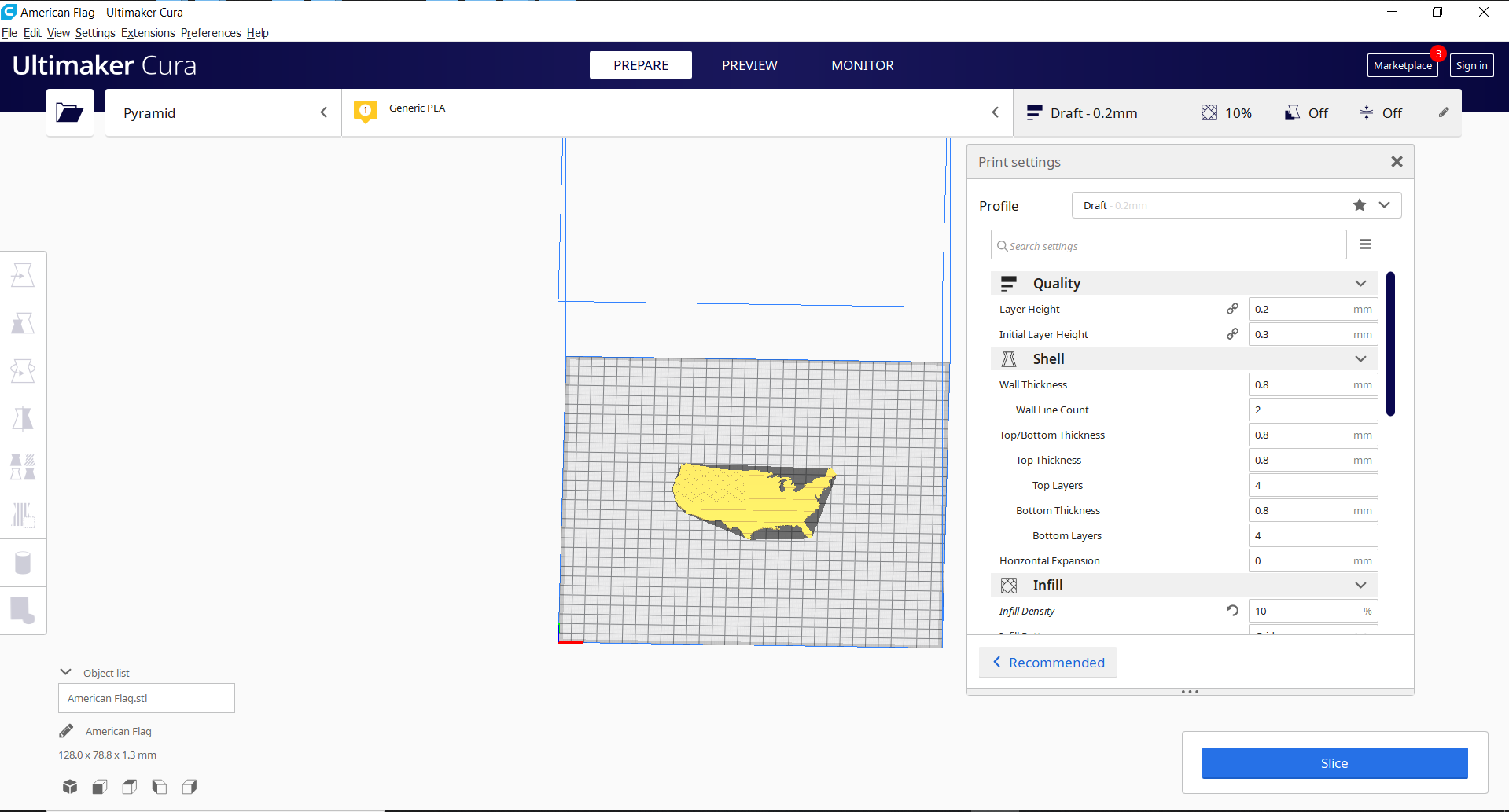This screenshot has height=812, width=1509.
Task: Open the Extensions menu
Action: (x=148, y=33)
